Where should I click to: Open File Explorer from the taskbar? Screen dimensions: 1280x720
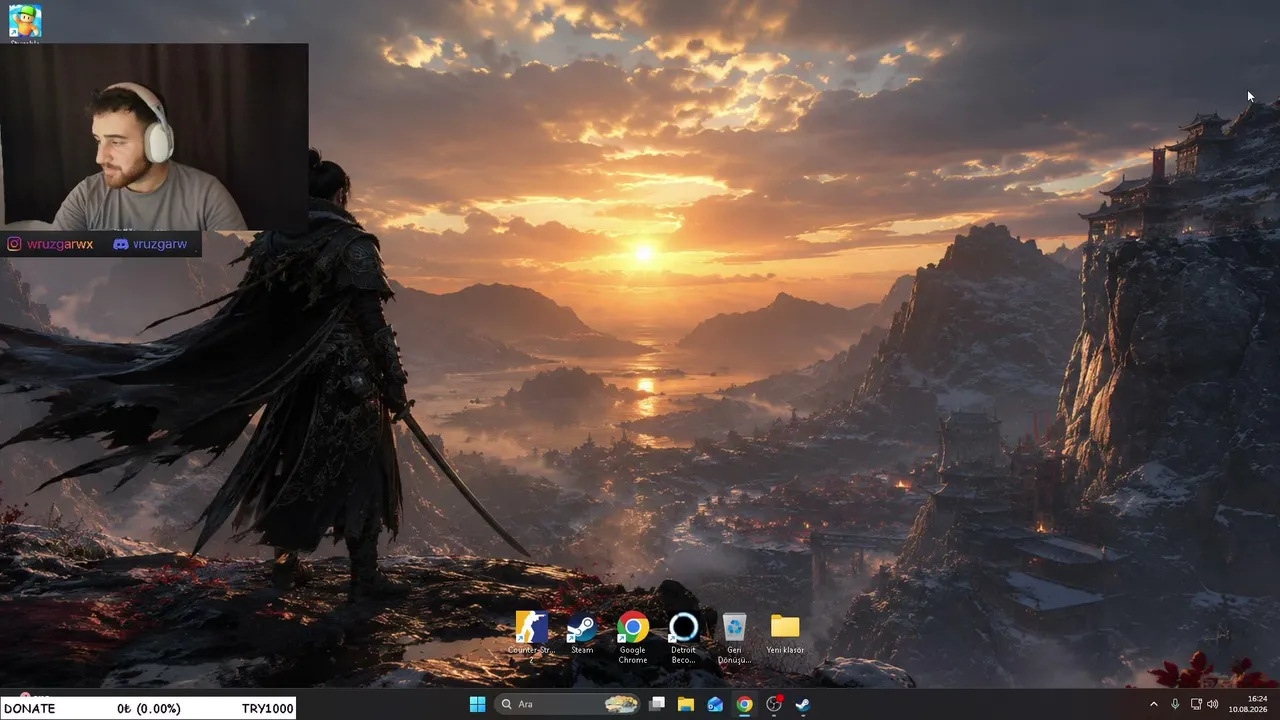(686, 704)
